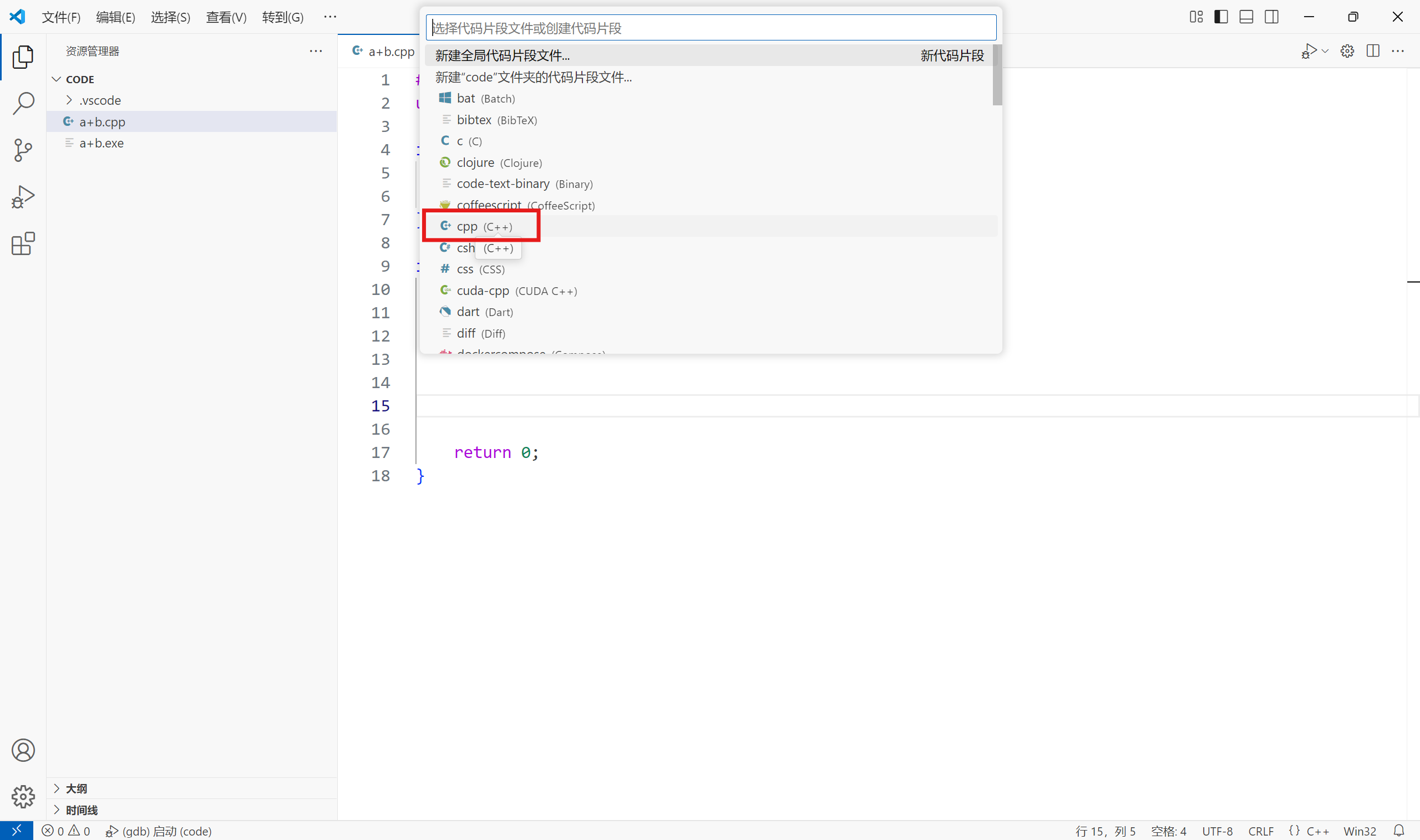The width and height of the screenshot is (1420, 840).
Task: Toggle the bottom panel layout button
Action: [x=1246, y=17]
